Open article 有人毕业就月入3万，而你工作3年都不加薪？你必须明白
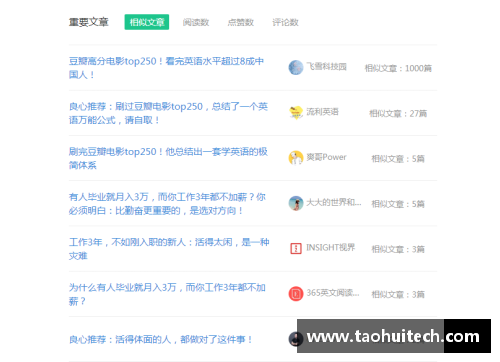The image size is (500, 362). click(x=167, y=204)
